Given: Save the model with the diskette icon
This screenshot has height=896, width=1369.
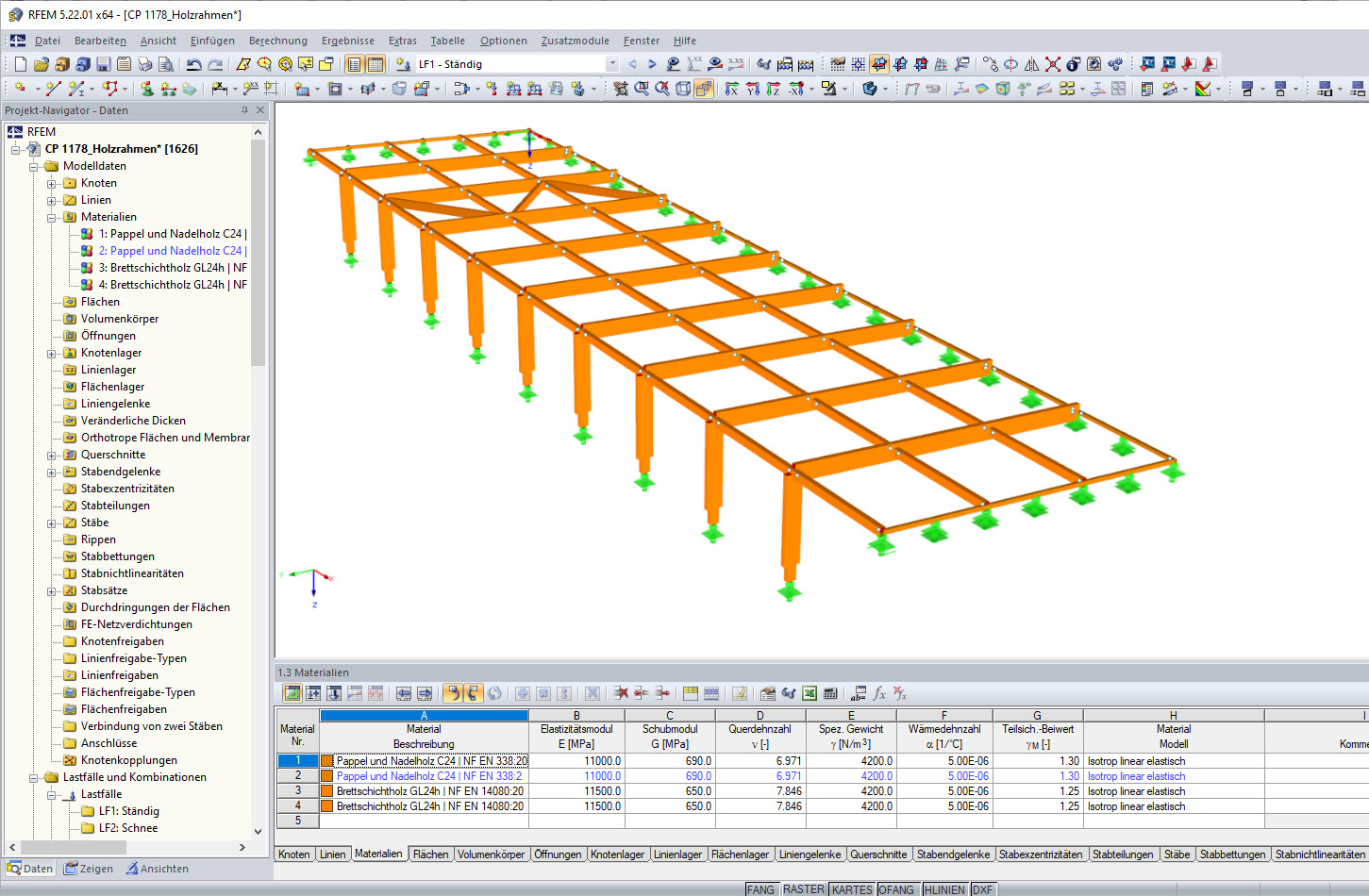Looking at the screenshot, I should [102, 63].
